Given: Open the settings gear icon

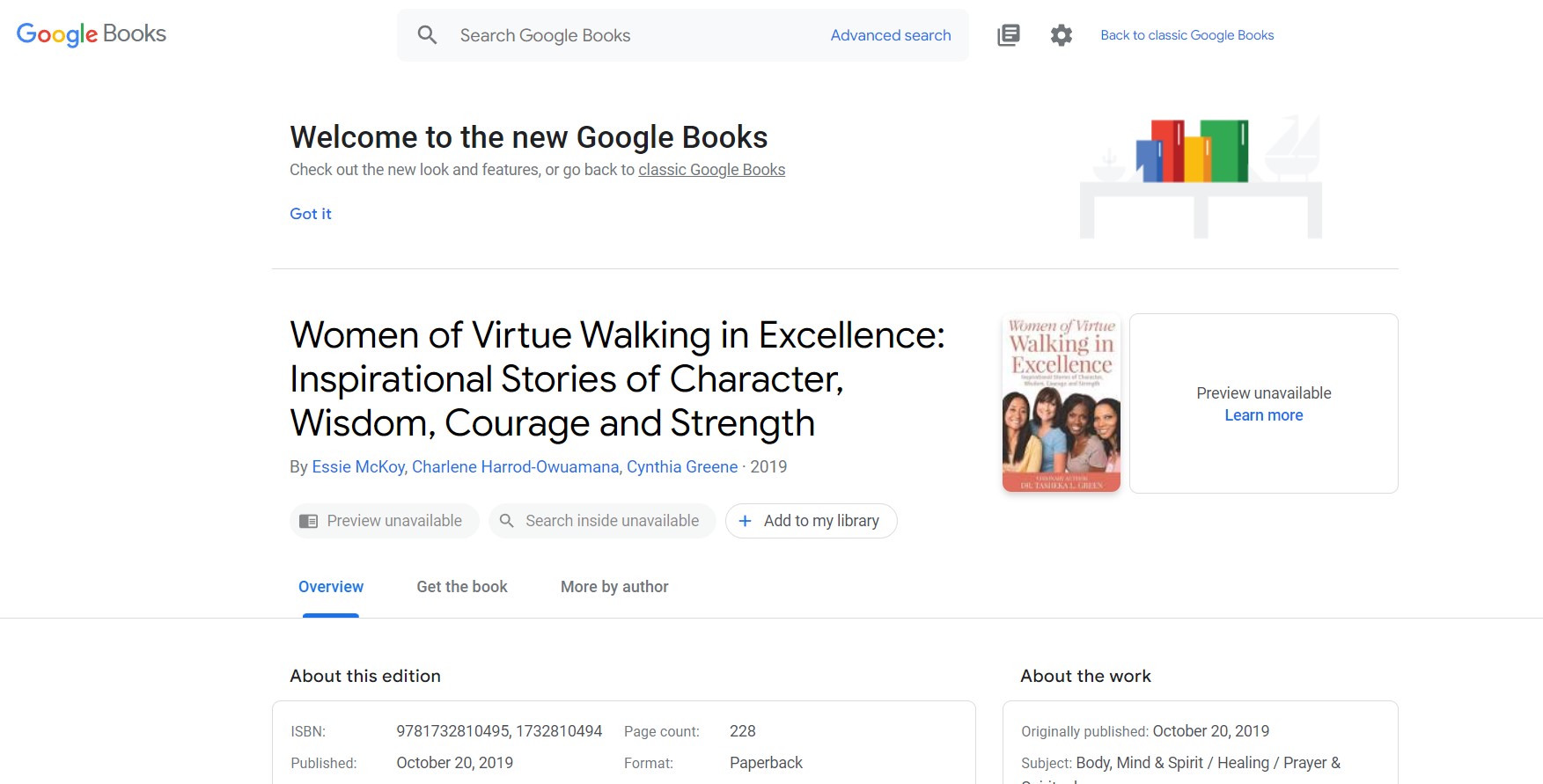Looking at the screenshot, I should click(x=1061, y=35).
